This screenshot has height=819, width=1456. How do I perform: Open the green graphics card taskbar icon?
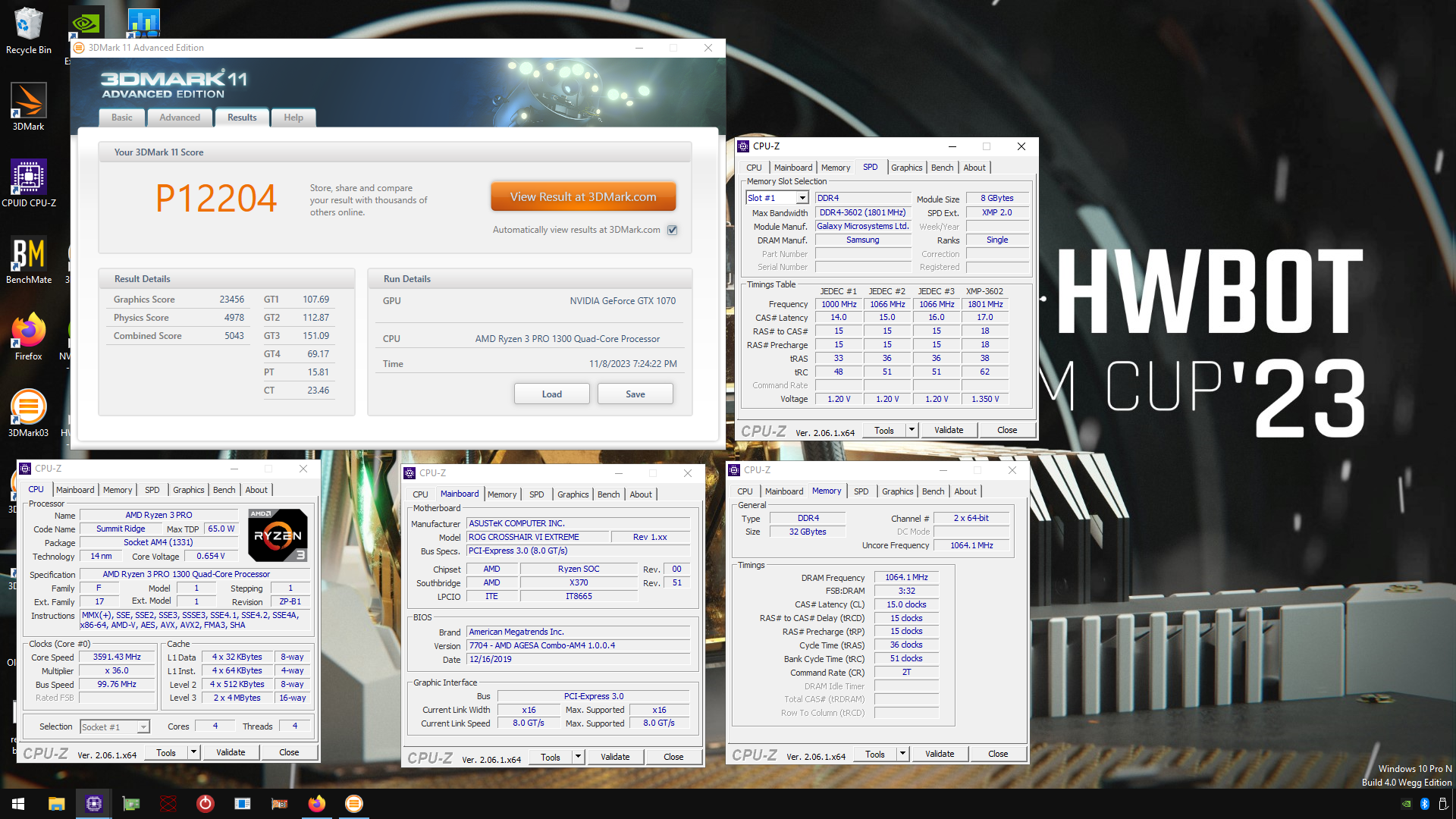(131, 804)
